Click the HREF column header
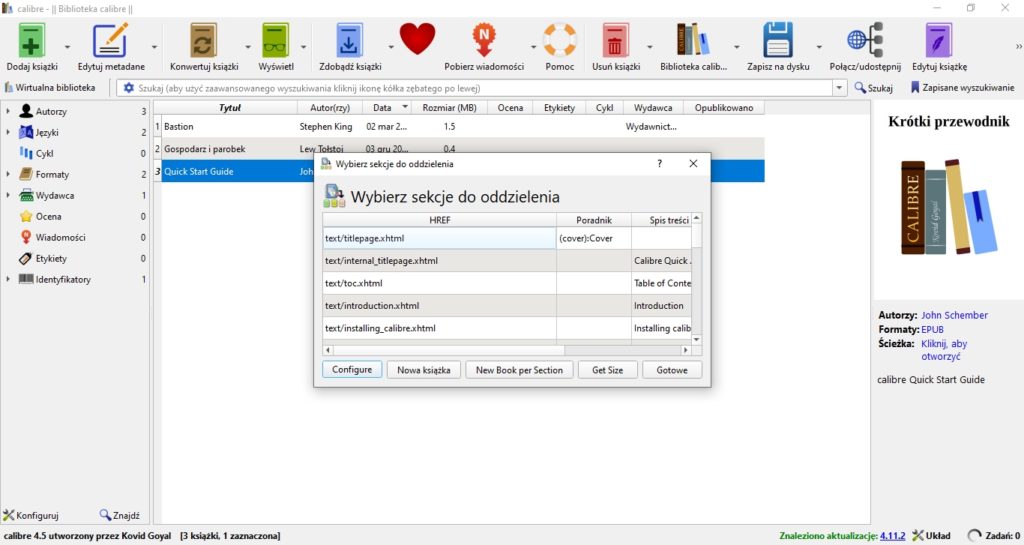 440,220
